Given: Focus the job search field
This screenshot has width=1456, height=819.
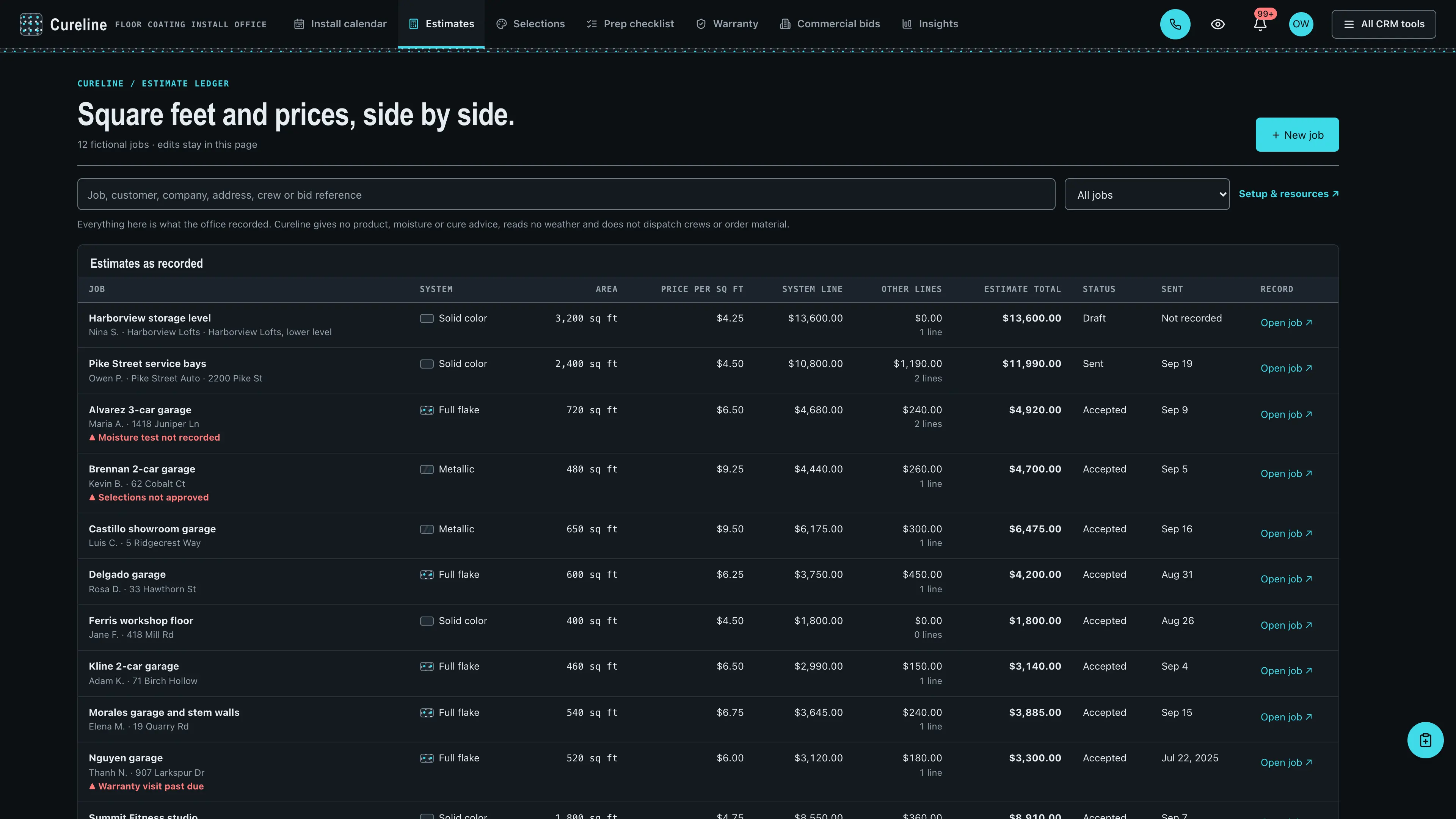Looking at the screenshot, I should point(566,195).
